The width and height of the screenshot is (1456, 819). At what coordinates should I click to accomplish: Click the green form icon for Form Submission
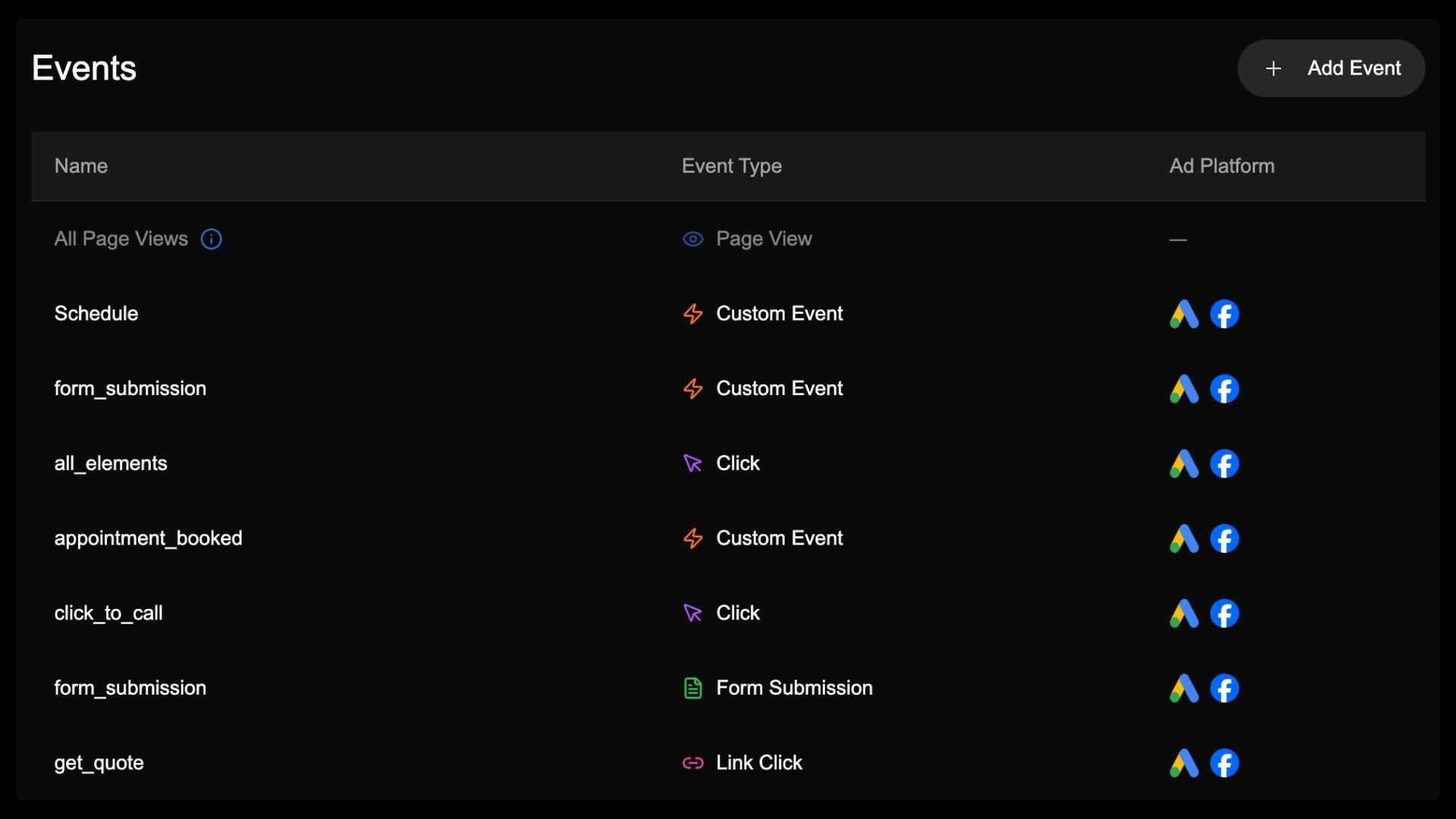[692, 689]
